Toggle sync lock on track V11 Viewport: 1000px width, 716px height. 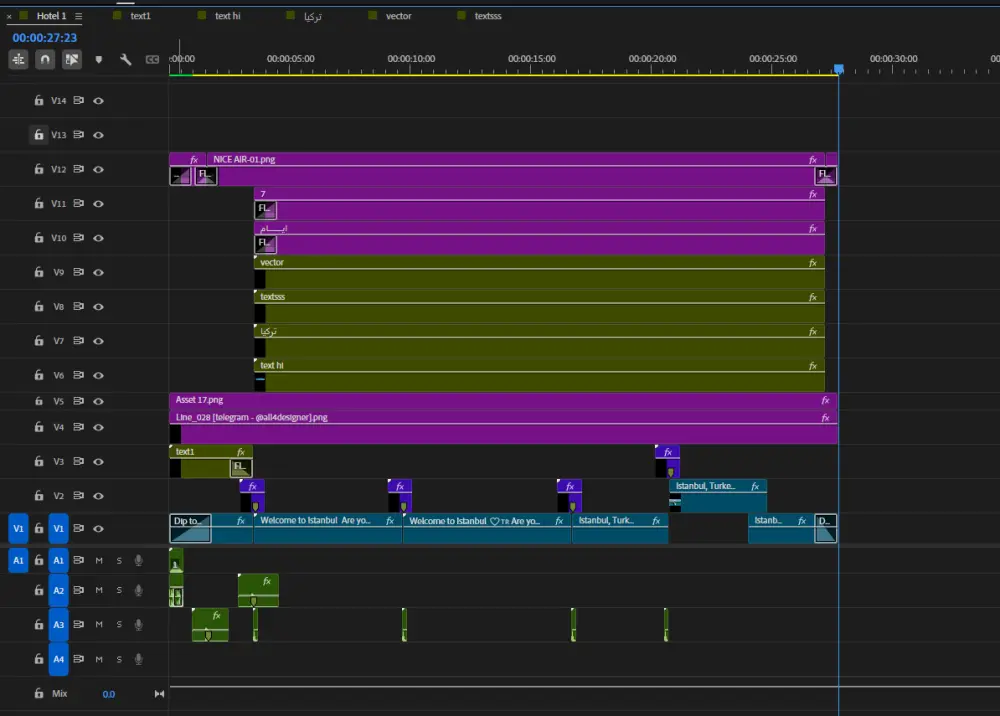78,203
